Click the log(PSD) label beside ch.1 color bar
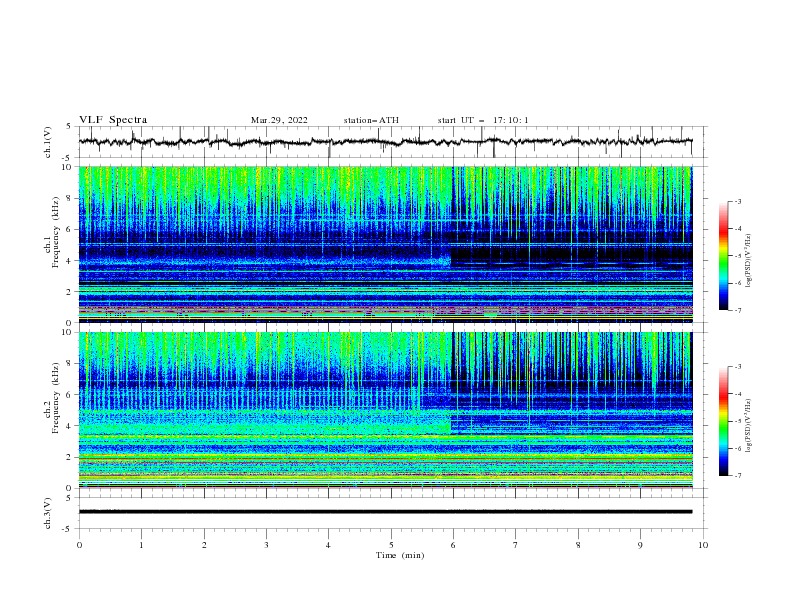Screen dimensions: 792x612 click(x=749, y=261)
